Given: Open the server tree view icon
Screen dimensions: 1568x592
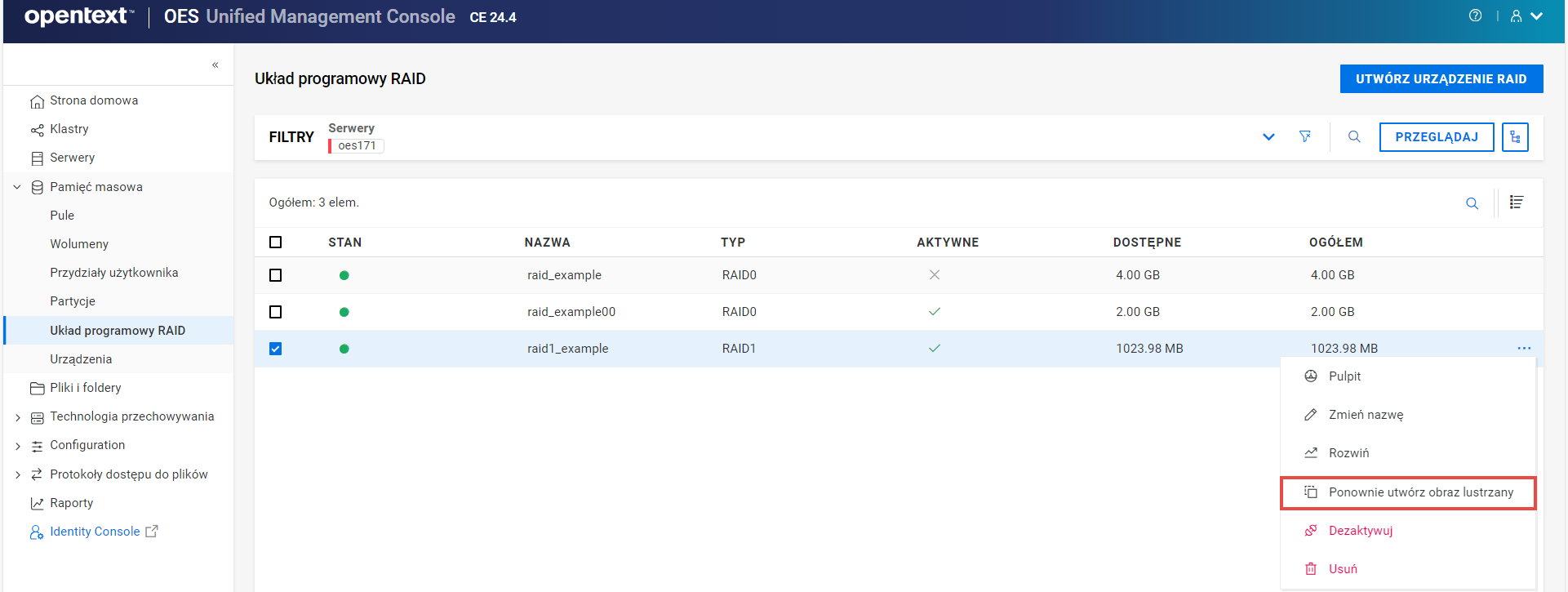Looking at the screenshot, I should 1515,137.
